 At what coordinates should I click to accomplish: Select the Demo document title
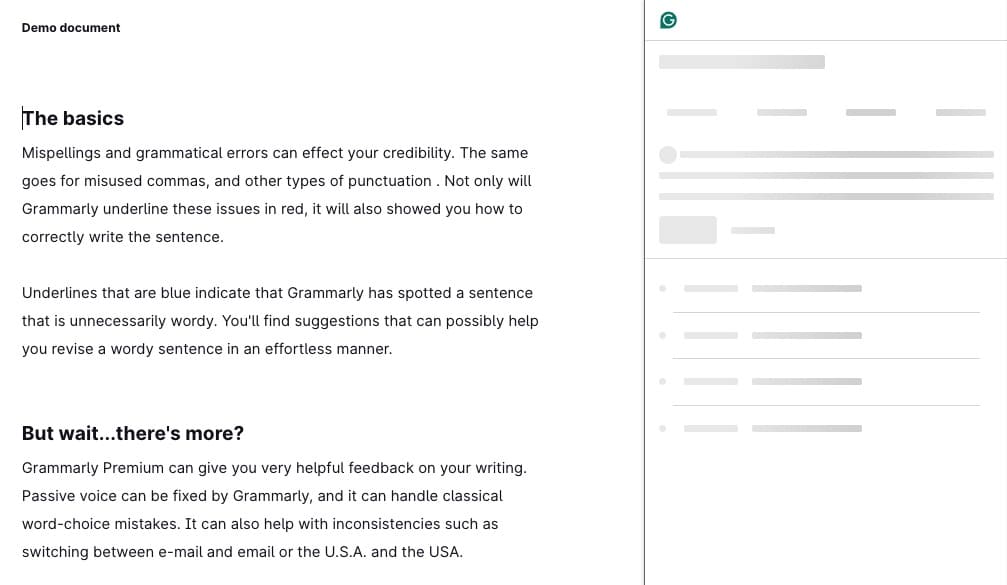pos(71,28)
